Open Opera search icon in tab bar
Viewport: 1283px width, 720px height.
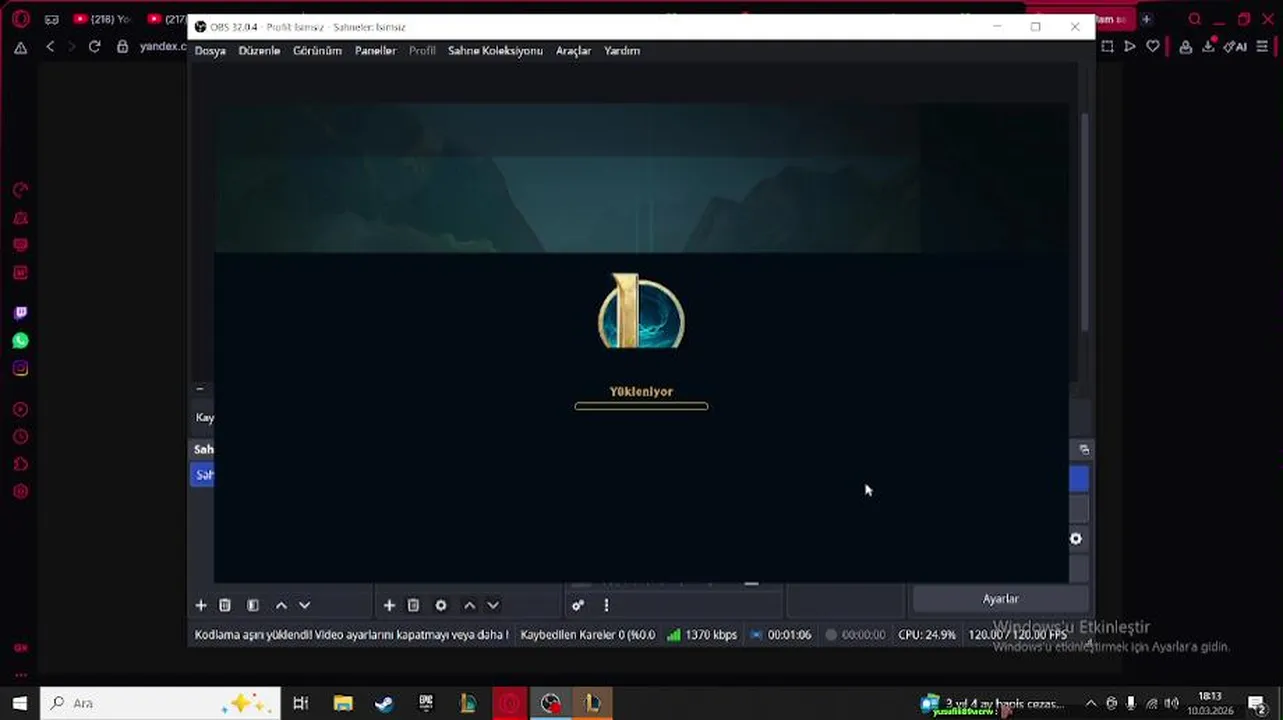tap(1195, 19)
